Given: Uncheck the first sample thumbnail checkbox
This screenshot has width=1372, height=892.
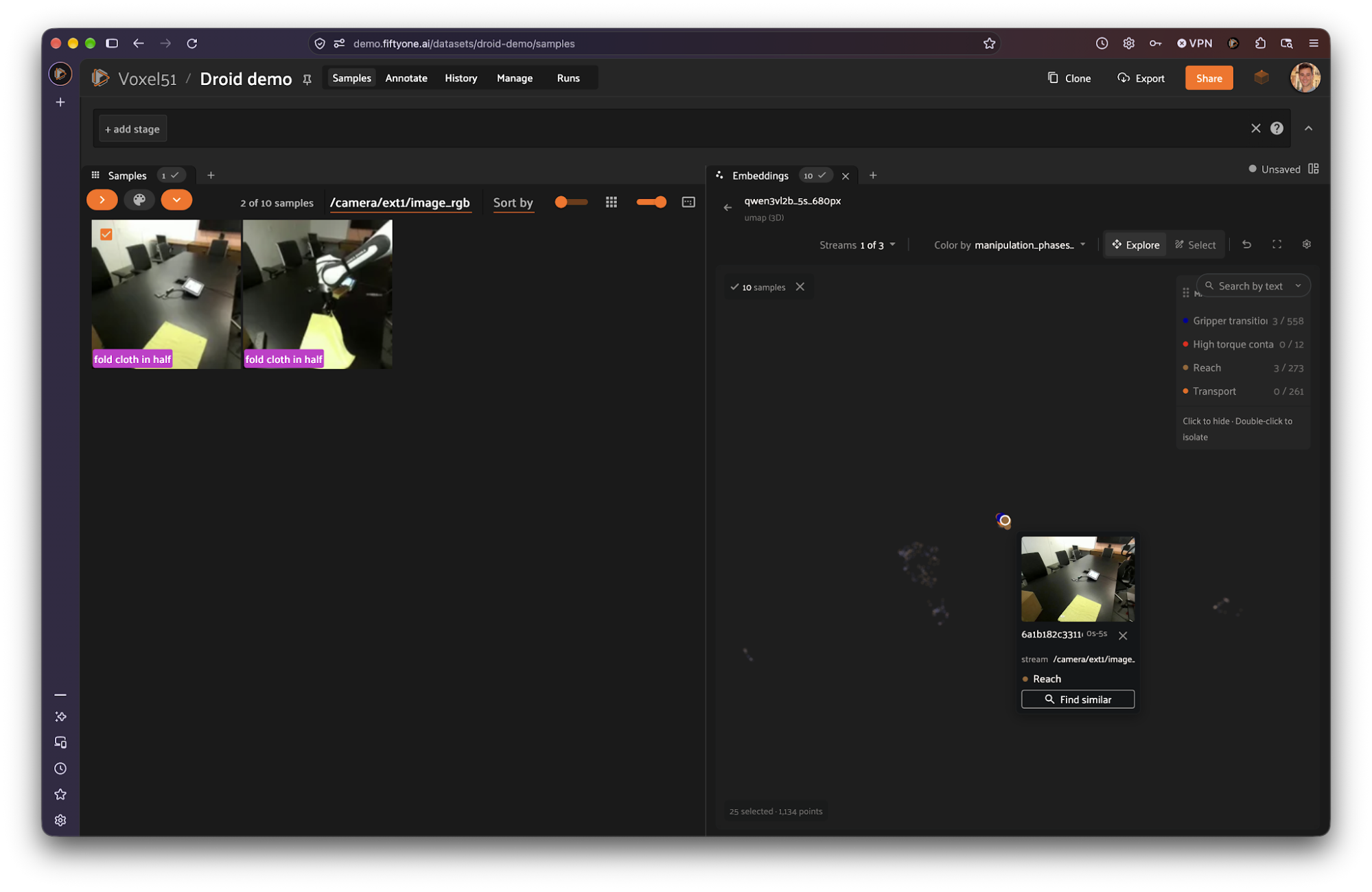Looking at the screenshot, I should tap(106, 234).
